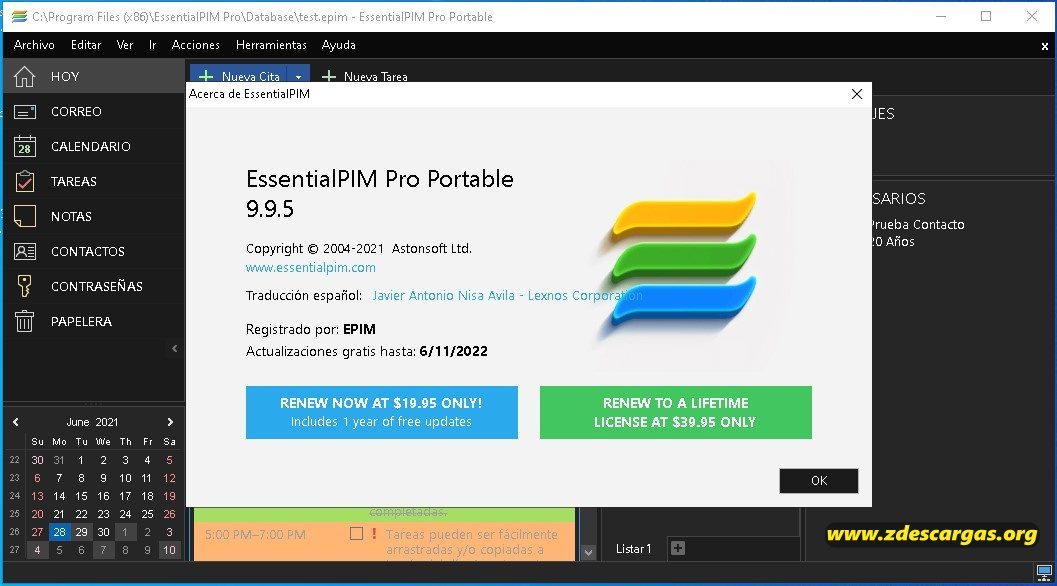
Task: Click the plus icon next to Listar 1
Action: (677, 548)
